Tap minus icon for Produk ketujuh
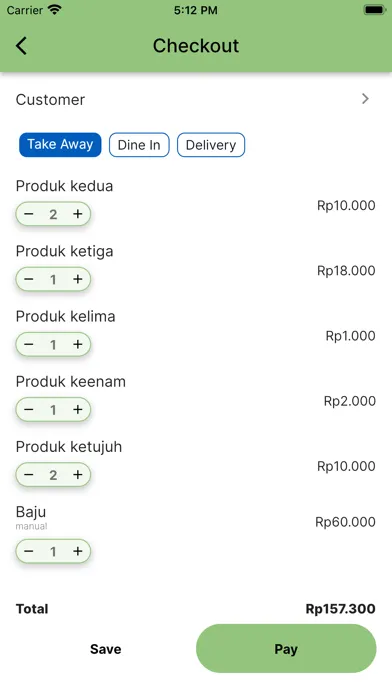The image size is (392, 696). (29, 475)
